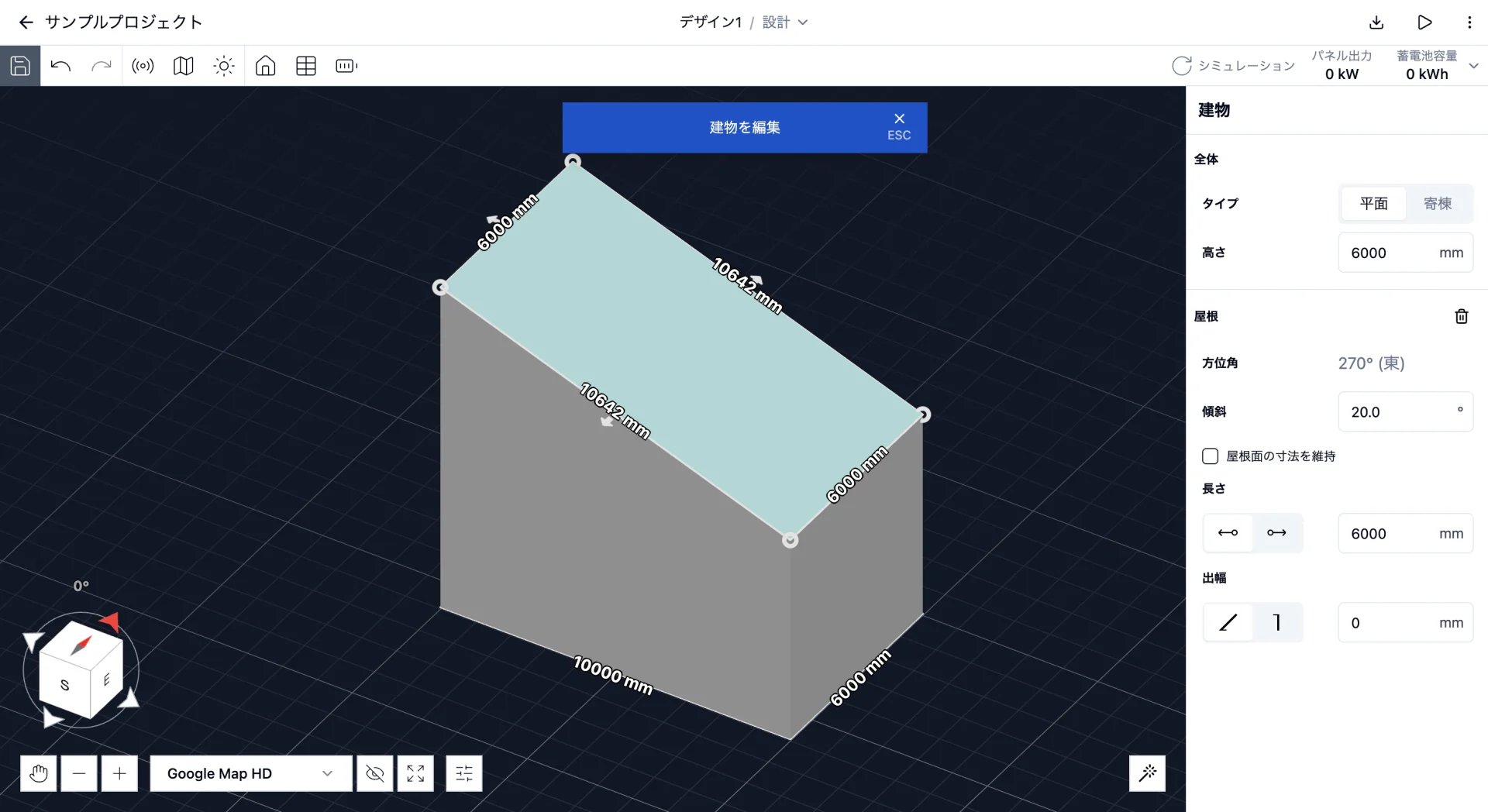The width and height of the screenshot is (1488, 812).
Task: Select the solar panel grid tool
Action: pyautogui.click(x=306, y=66)
